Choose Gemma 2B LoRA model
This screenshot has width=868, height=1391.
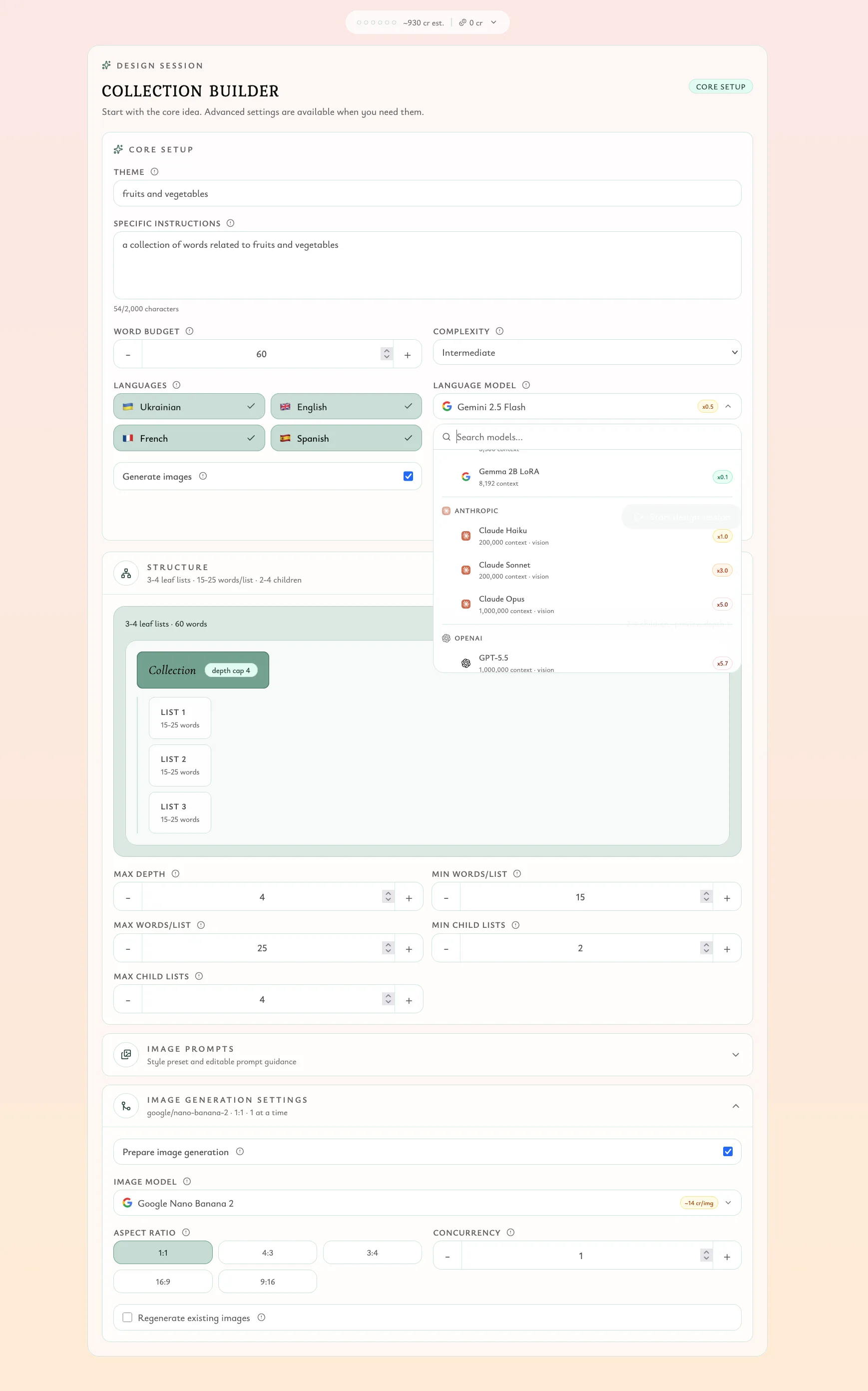coord(587,477)
